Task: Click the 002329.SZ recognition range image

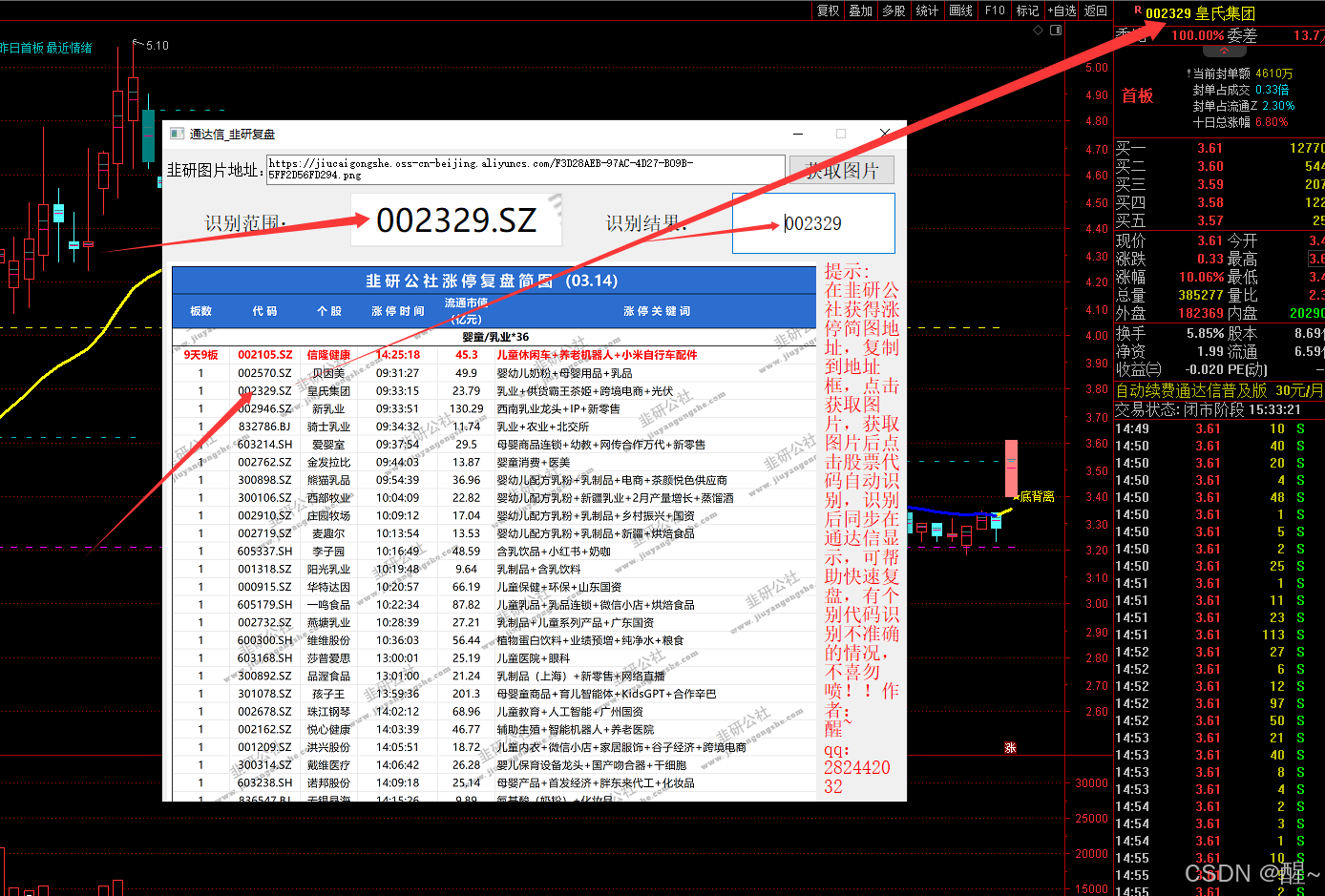Action: pyautogui.click(x=456, y=220)
